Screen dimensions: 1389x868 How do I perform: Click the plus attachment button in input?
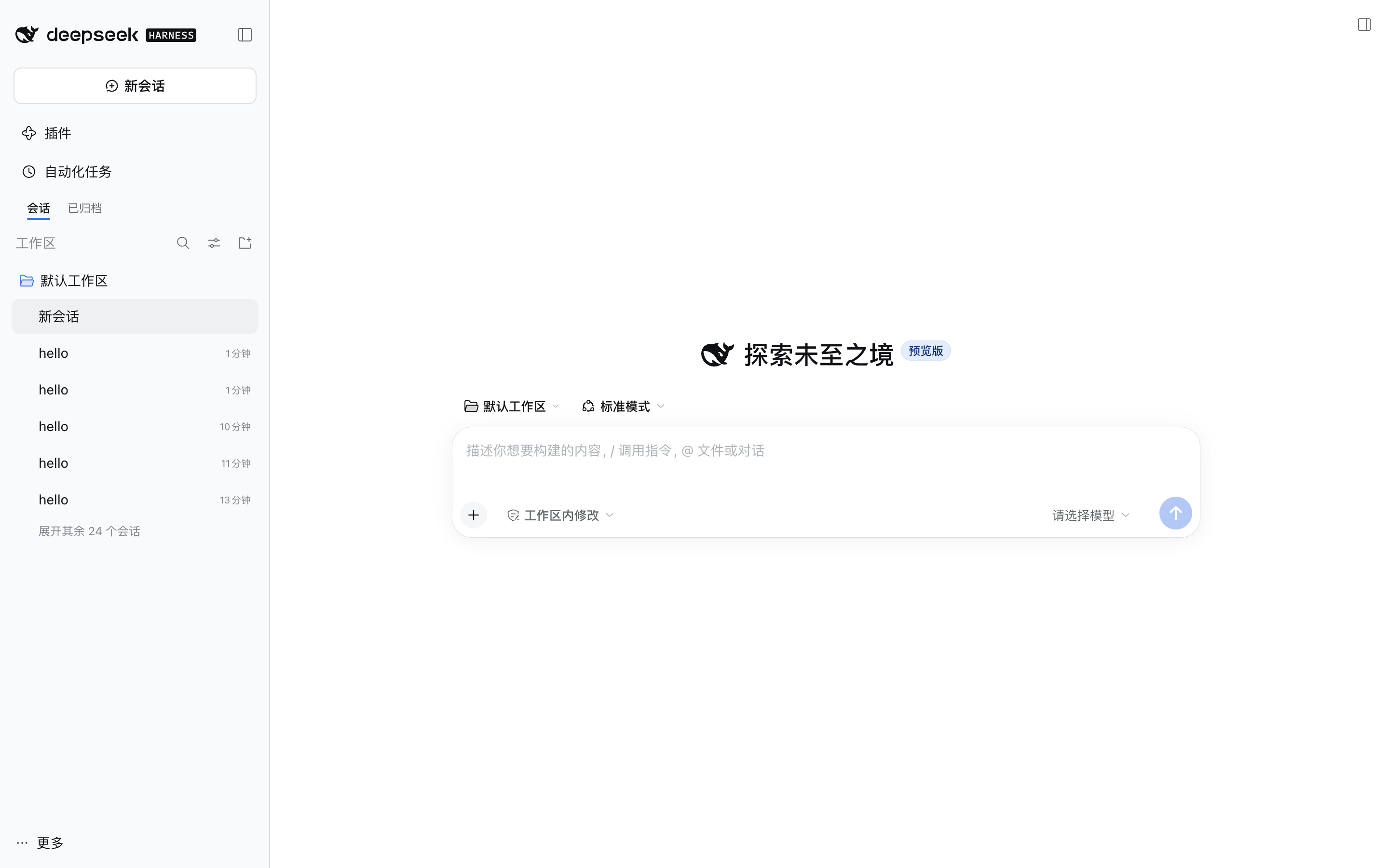pyautogui.click(x=474, y=515)
